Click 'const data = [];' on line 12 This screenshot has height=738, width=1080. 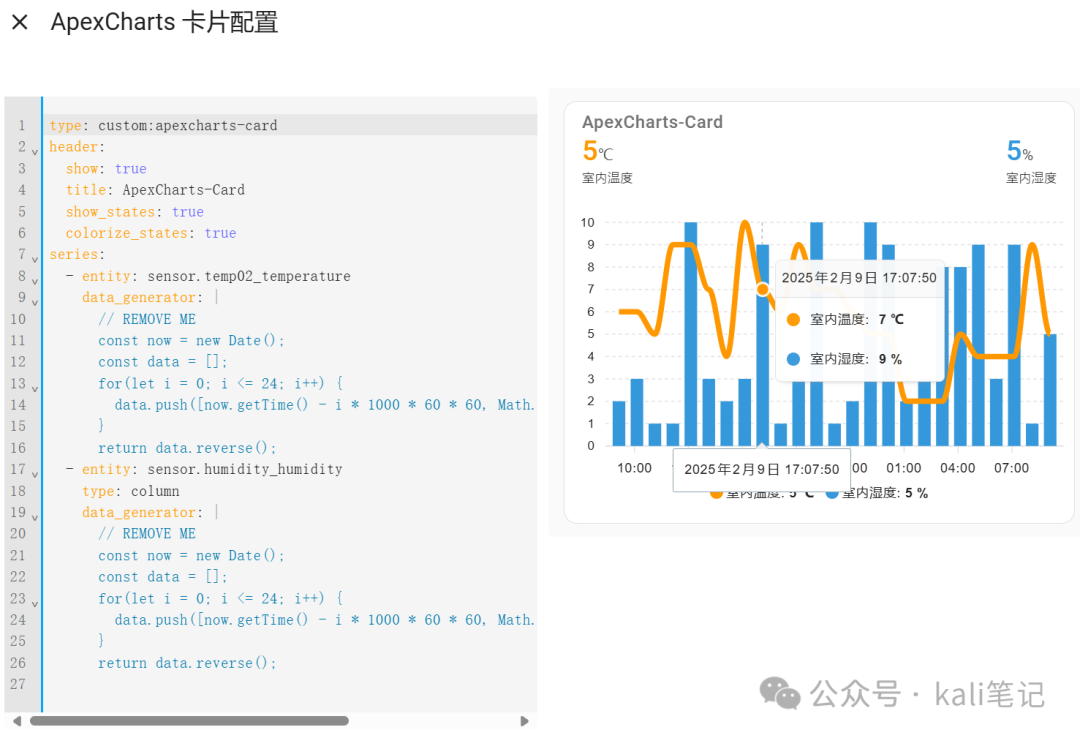point(163,362)
